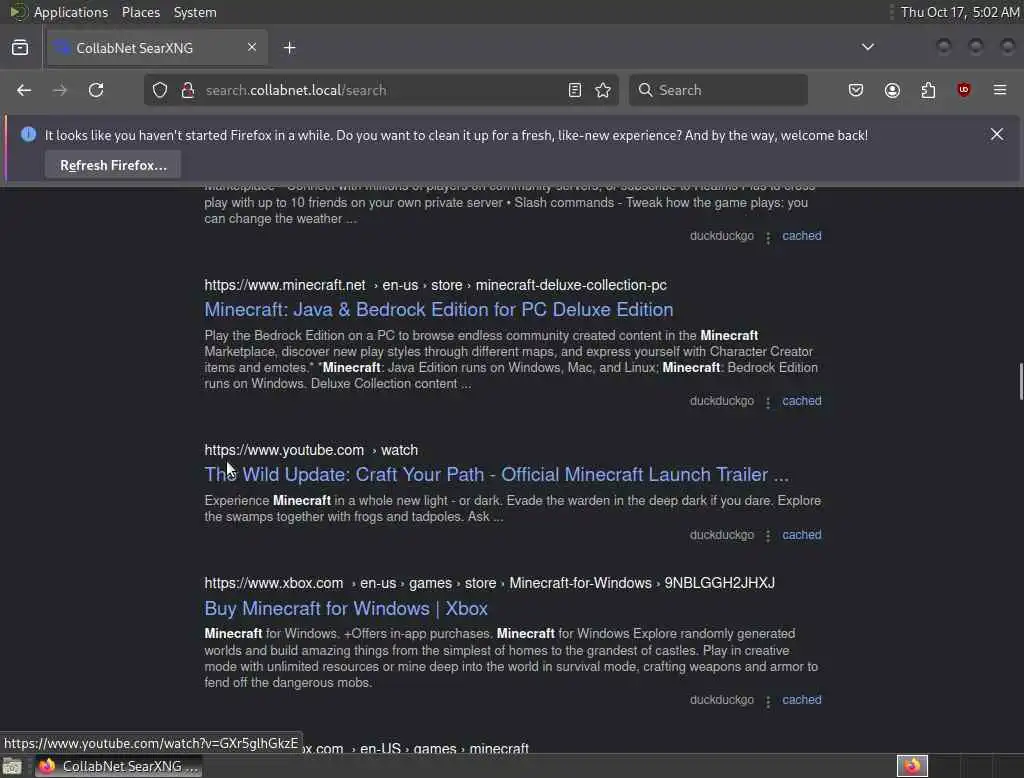
Task: Open the Firefox account icon
Action: tap(892, 90)
